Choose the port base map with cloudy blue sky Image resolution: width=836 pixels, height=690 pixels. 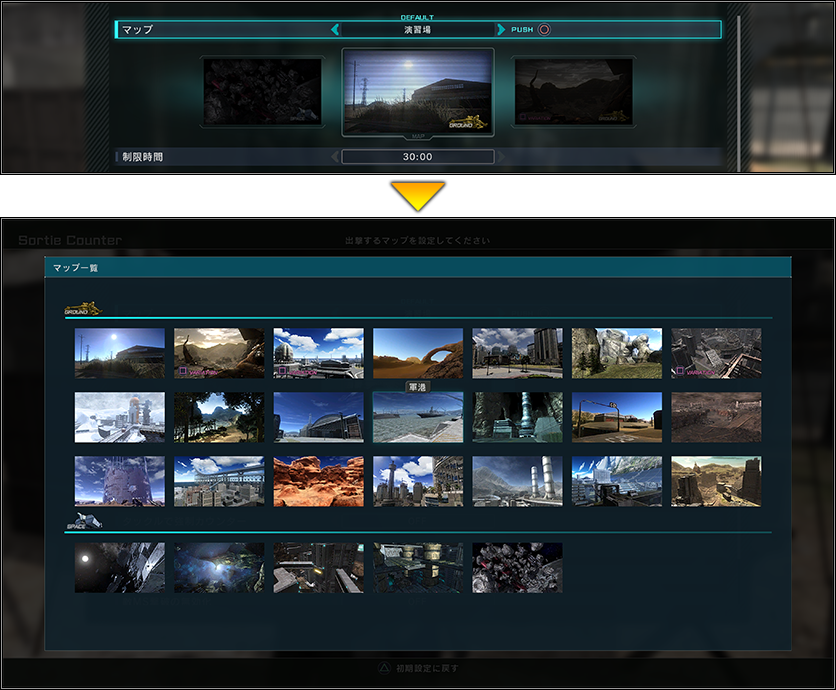pyautogui.click(x=319, y=353)
